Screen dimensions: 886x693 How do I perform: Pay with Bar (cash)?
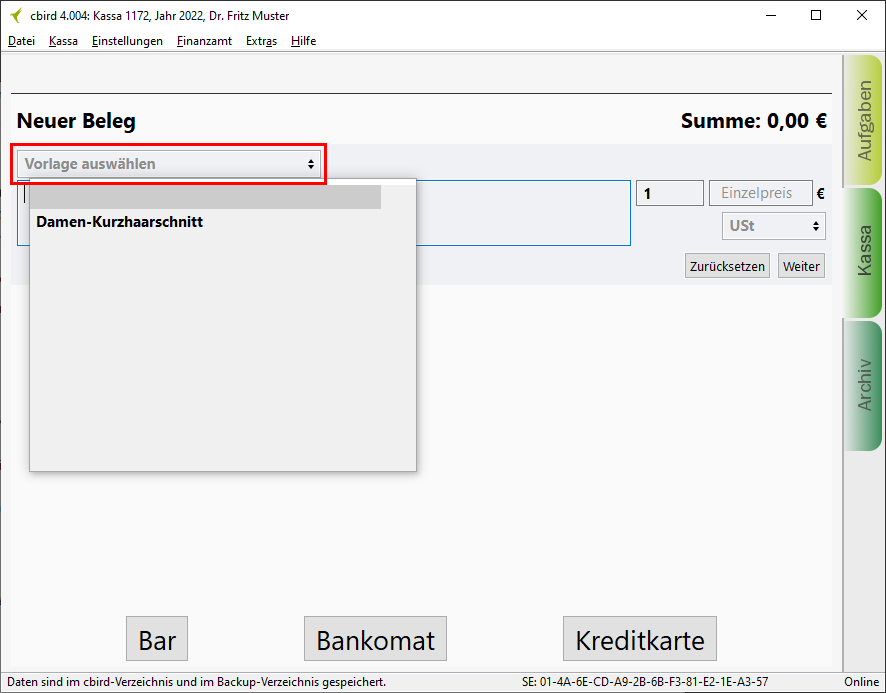pos(157,640)
